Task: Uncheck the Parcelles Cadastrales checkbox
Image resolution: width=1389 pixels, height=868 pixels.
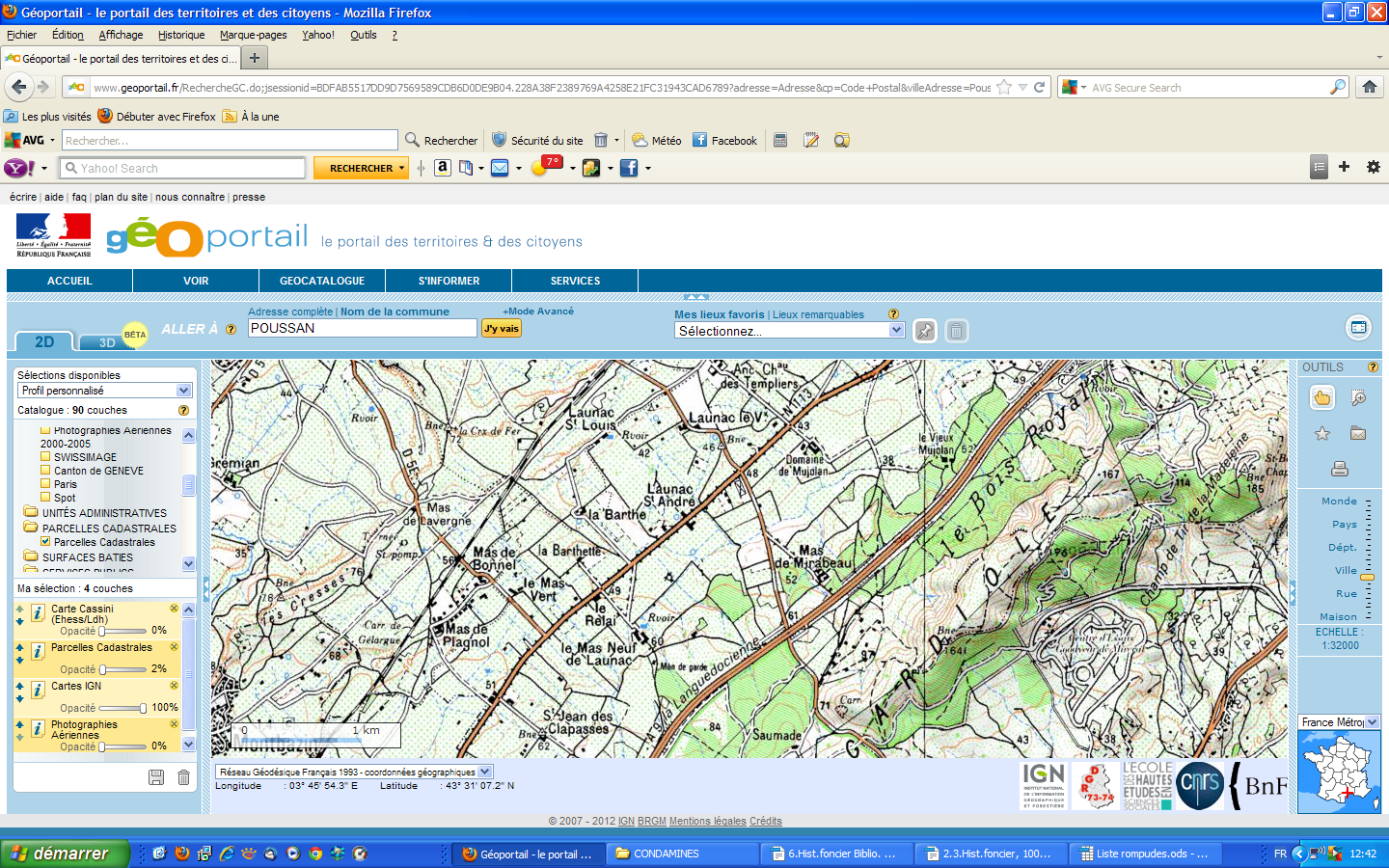Action: 45,542
